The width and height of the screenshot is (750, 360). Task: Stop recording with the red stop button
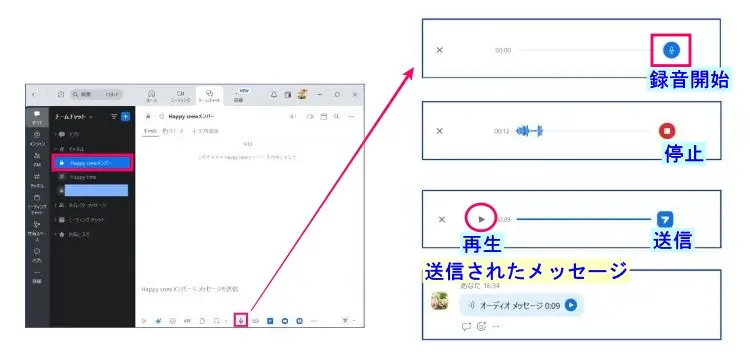[x=667, y=131]
